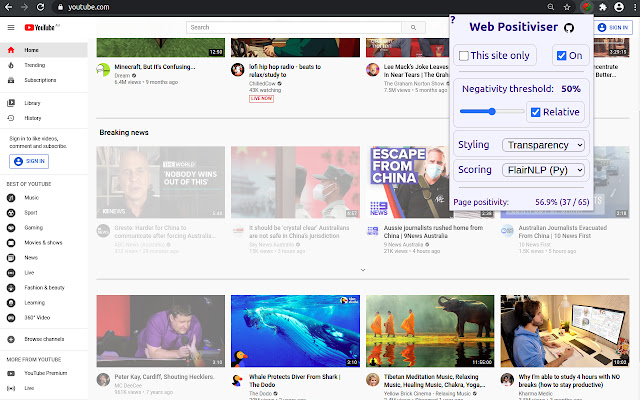Screen dimensions: 640x400
Task: Click the browser back arrow
Action: pyautogui.click(x=8, y=7)
